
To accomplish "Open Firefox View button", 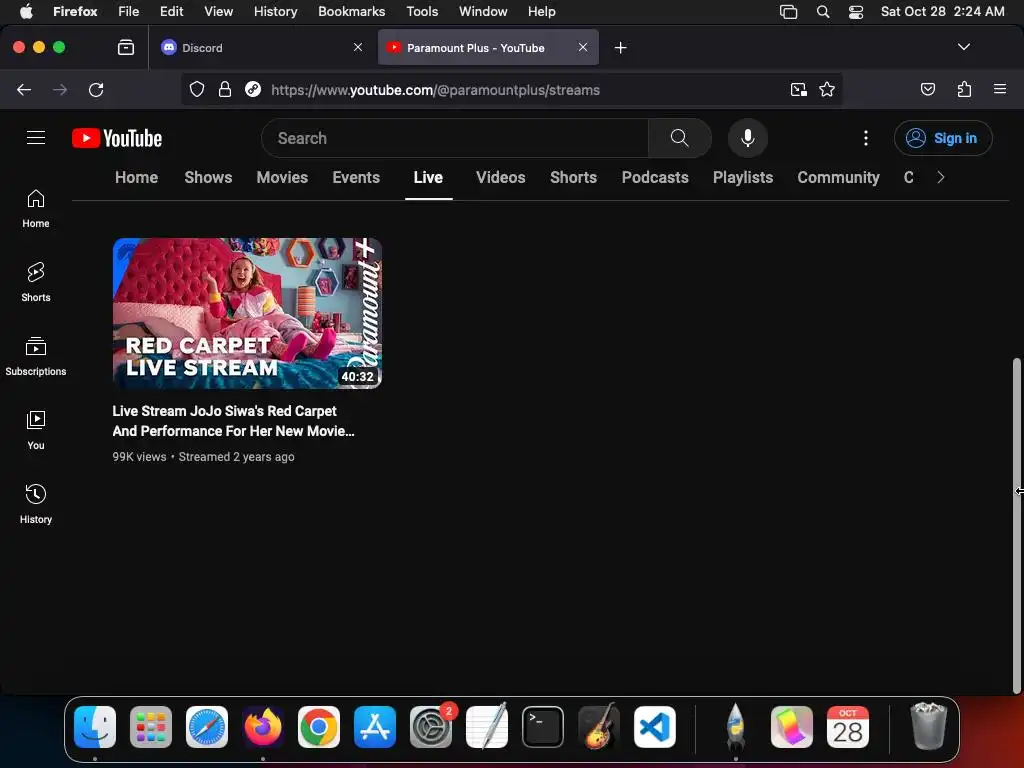I will pyautogui.click(x=125, y=48).
